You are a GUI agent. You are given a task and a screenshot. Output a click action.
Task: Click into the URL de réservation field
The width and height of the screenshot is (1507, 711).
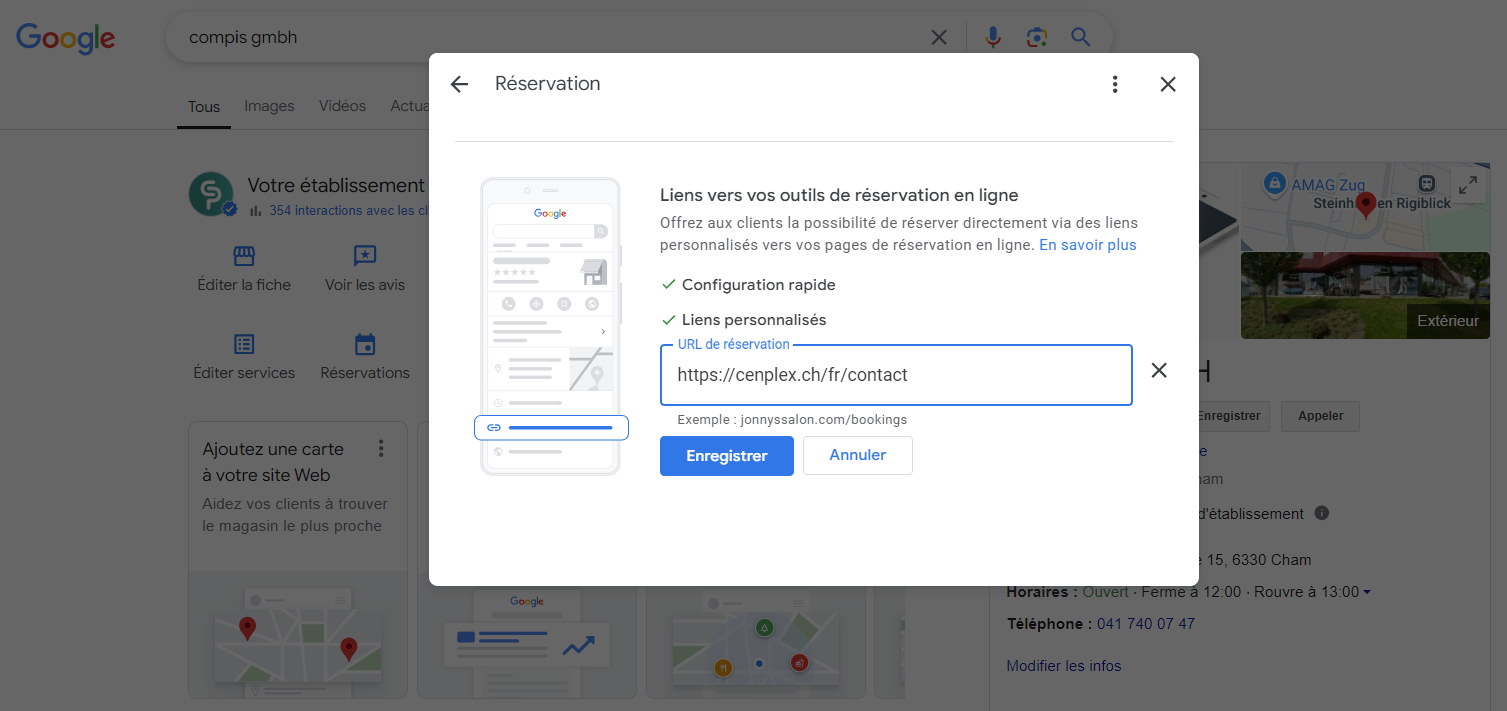coord(895,375)
